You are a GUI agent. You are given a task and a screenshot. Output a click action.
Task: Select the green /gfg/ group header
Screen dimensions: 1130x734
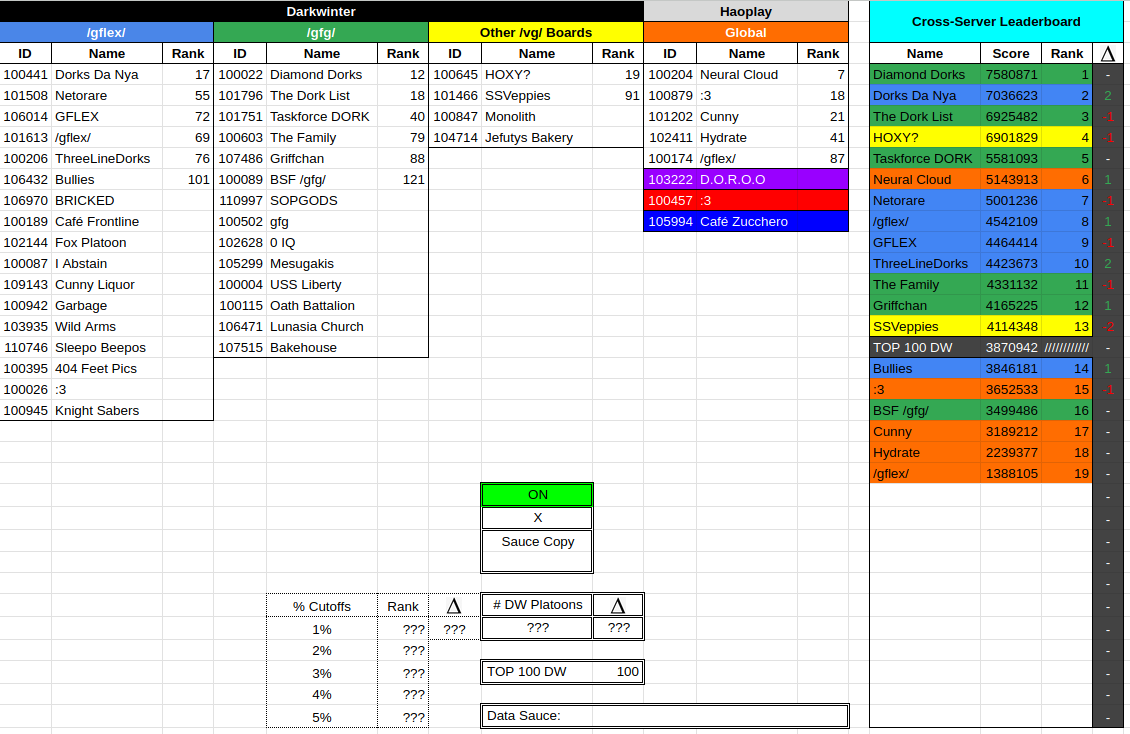click(321, 32)
